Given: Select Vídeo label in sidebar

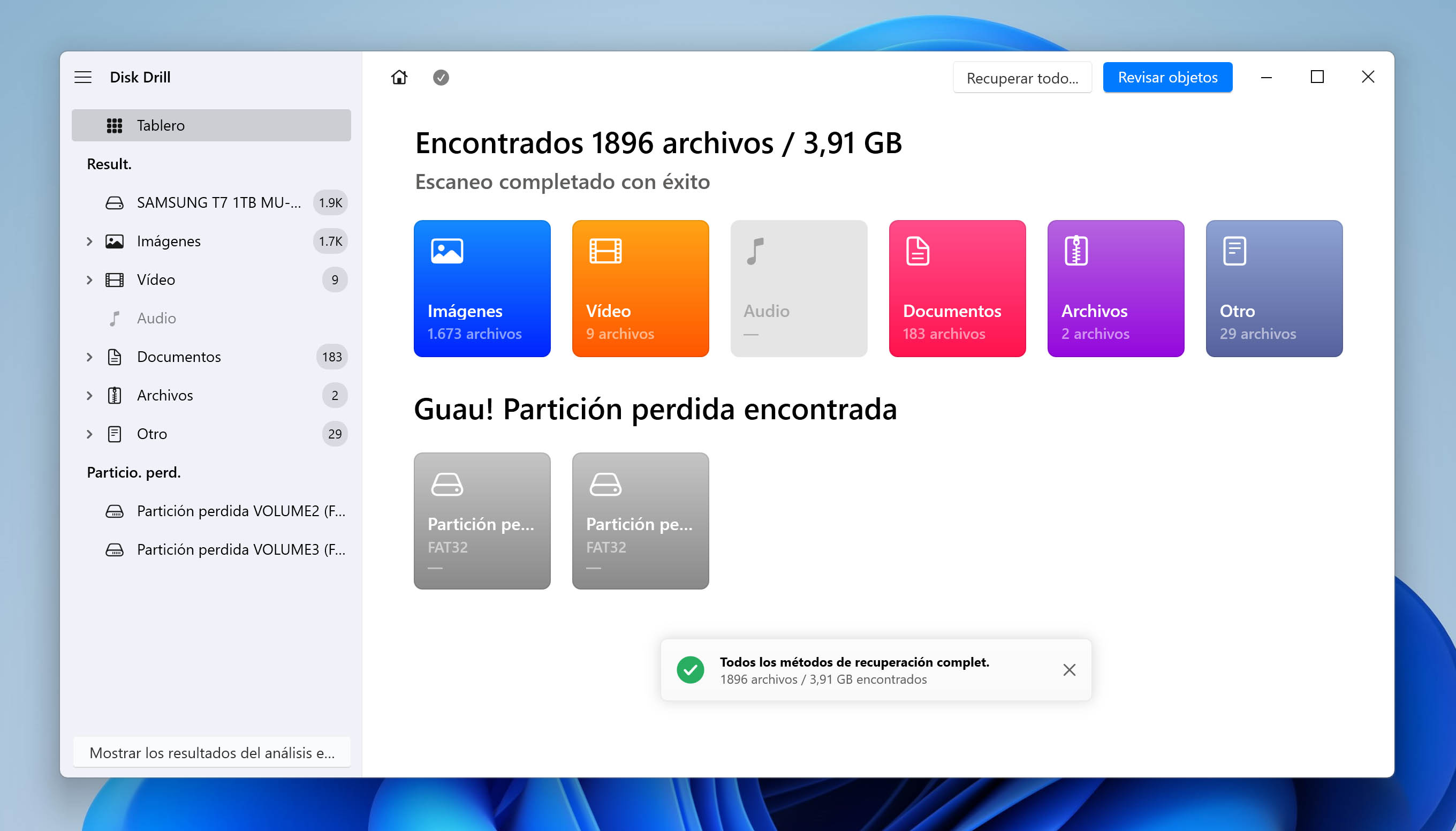Looking at the screenshot, I should [156, 279].
